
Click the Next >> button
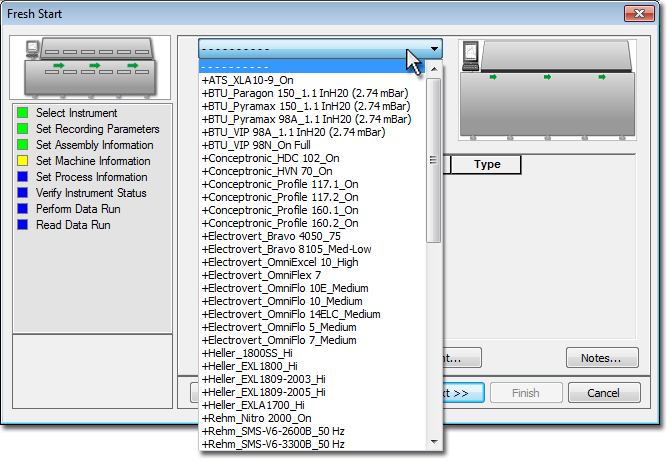(x=462, y=393)
